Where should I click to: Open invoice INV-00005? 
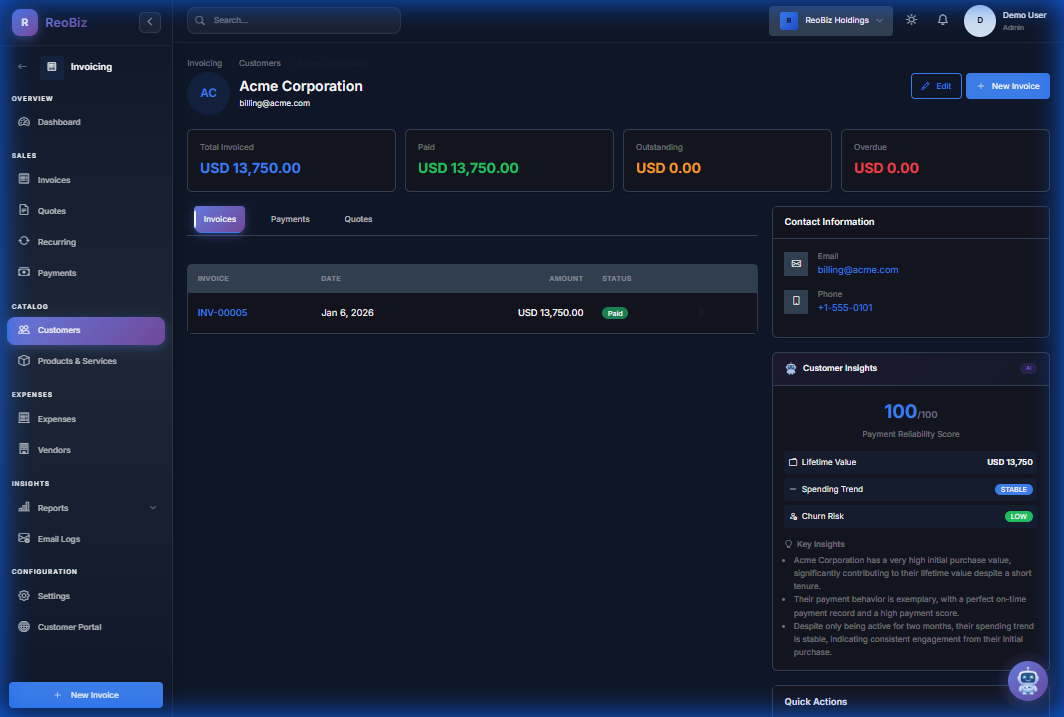(221, 311)
